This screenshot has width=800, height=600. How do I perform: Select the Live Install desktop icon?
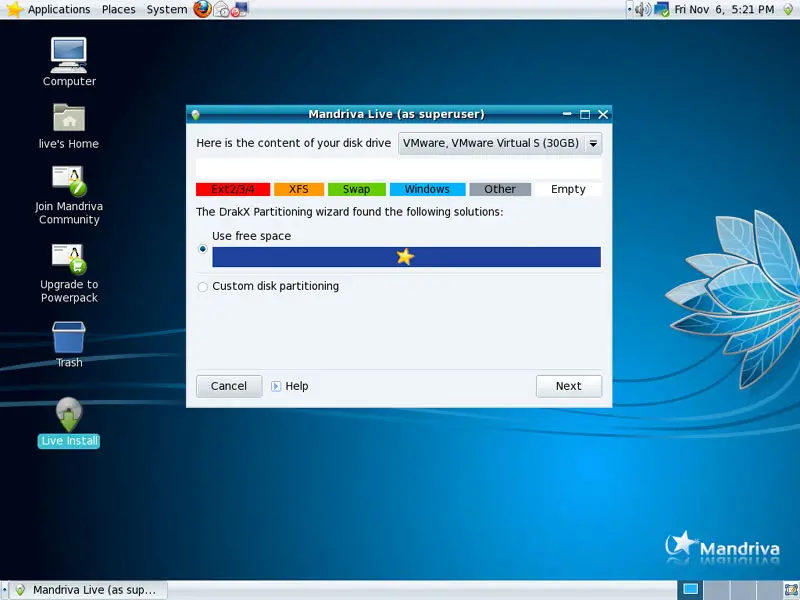[69, 414]
